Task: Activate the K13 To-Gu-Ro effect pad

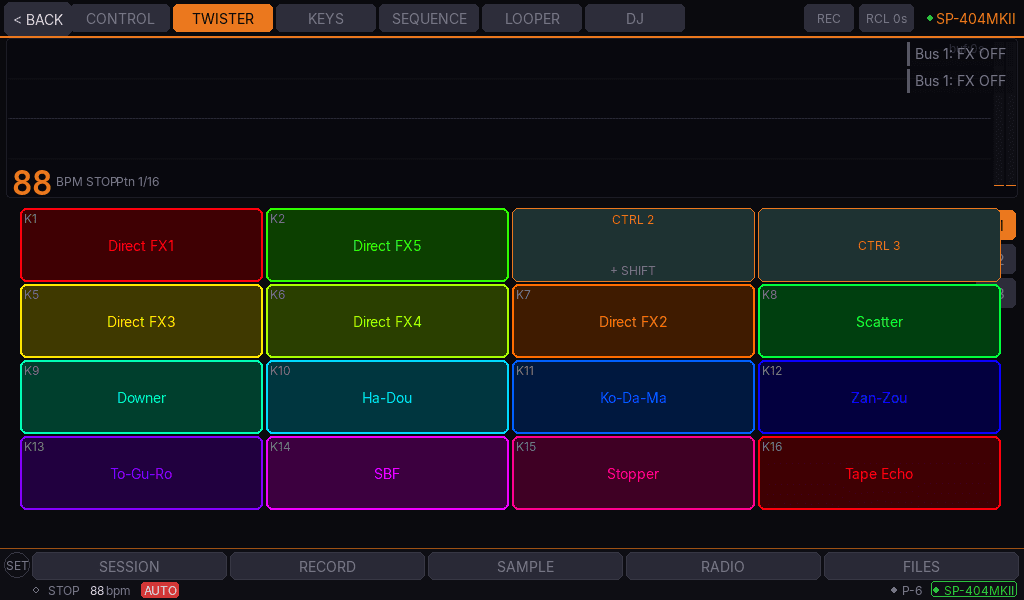Action: (x=141, y=473)
